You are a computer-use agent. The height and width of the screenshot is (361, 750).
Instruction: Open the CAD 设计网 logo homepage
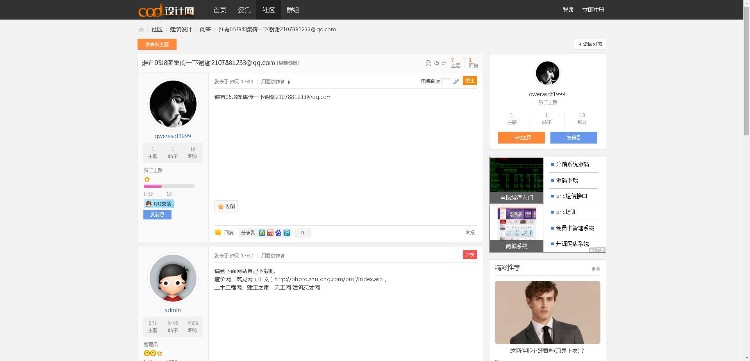coord(166,10)
